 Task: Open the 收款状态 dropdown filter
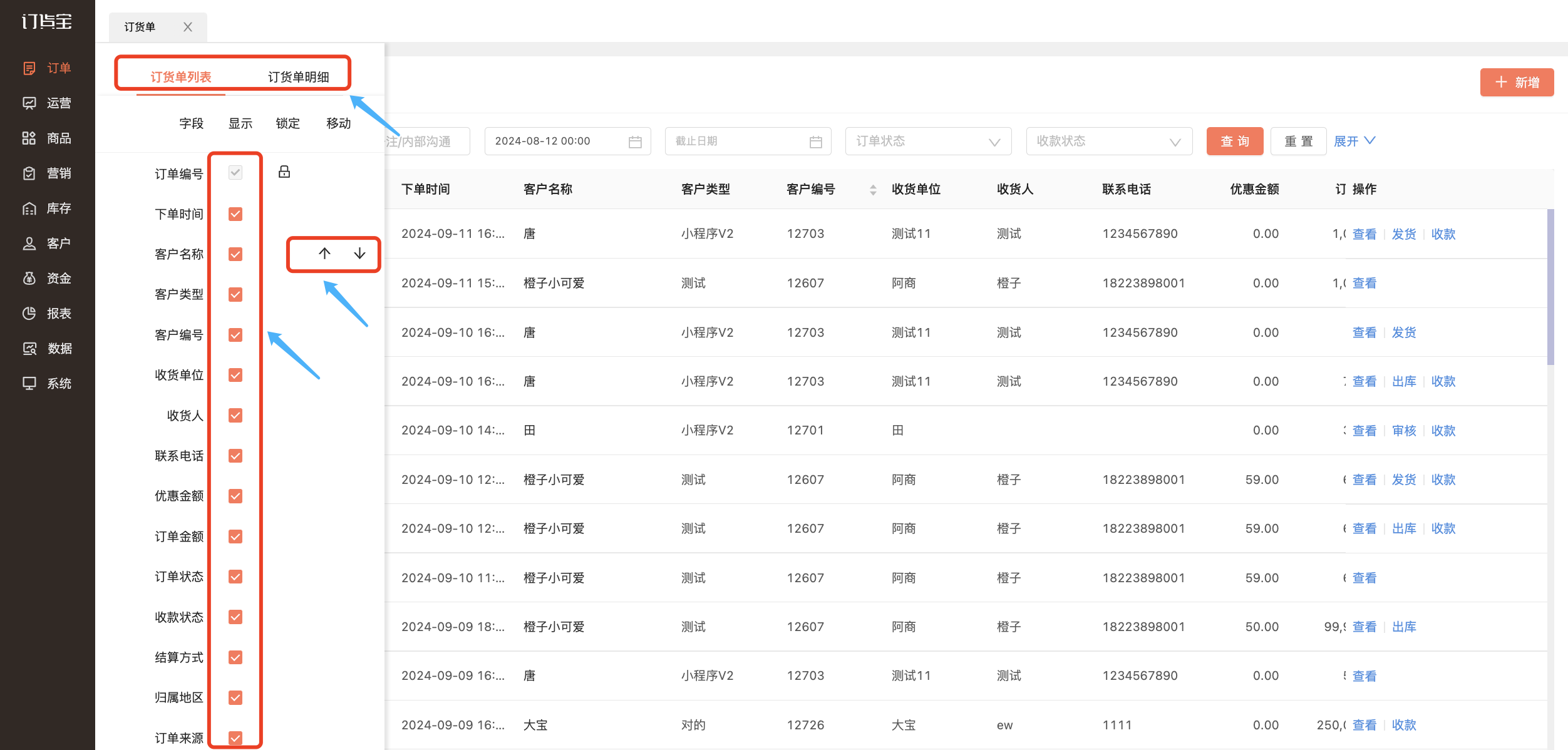pos(1109,141)
